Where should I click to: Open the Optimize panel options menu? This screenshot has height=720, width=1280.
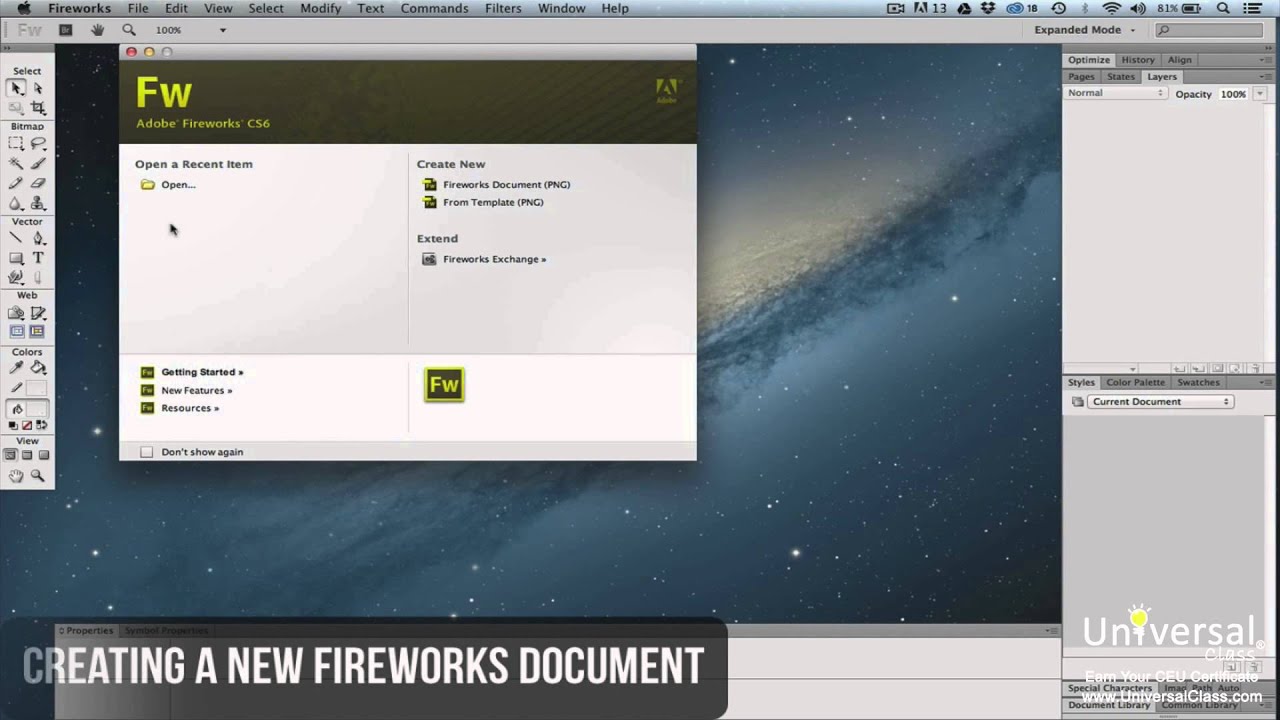pos(1267,59)
